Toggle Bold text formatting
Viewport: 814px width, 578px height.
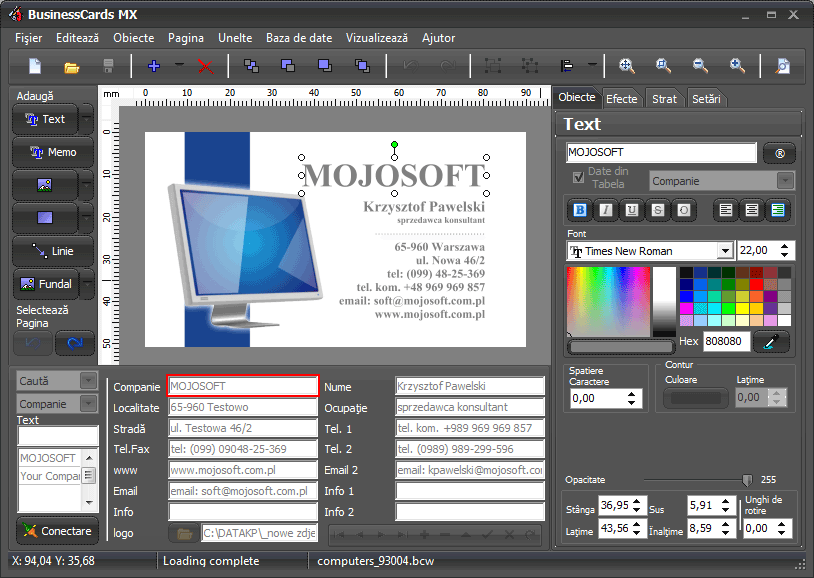[580, 210]
